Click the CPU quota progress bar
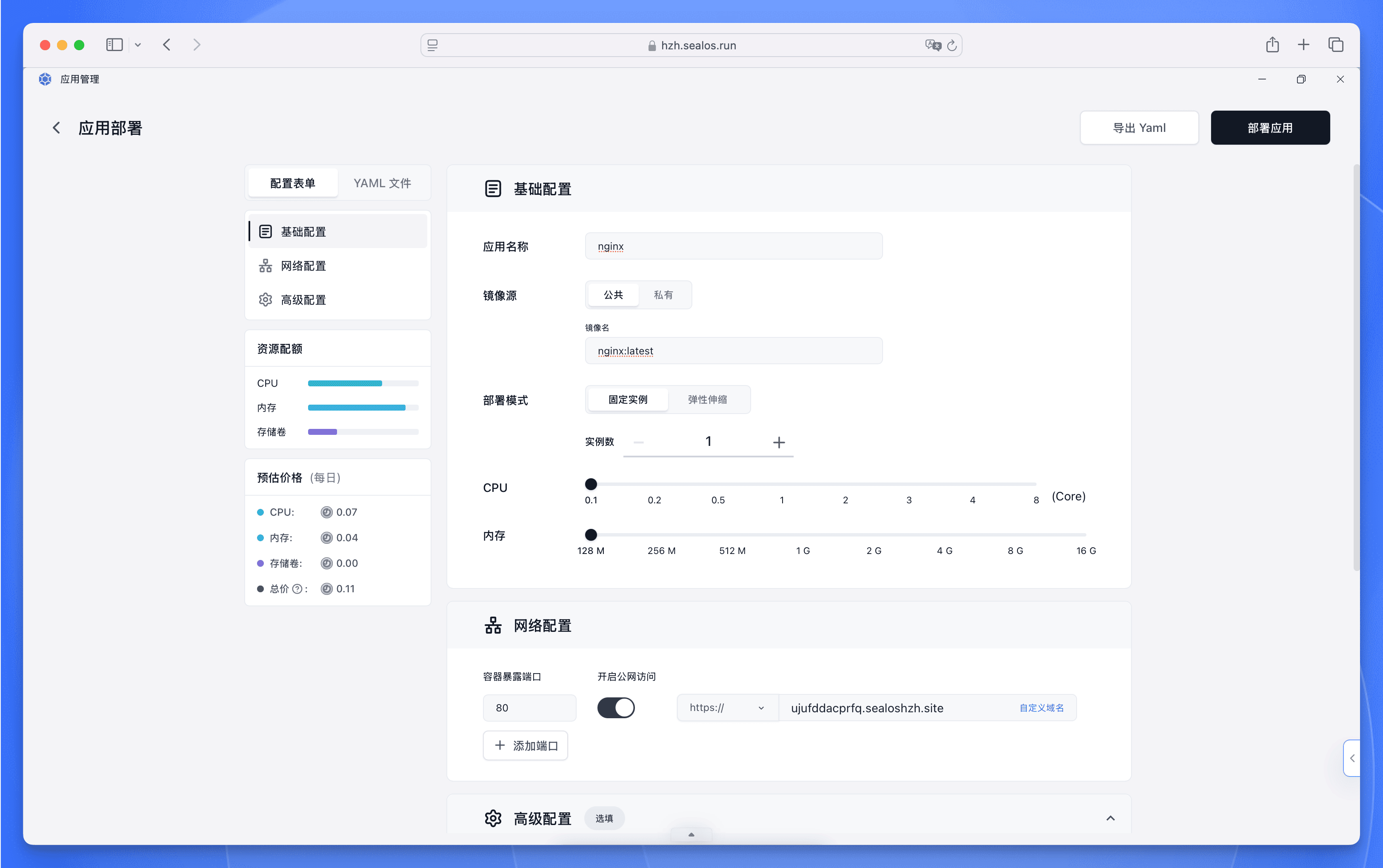Viewport: 1383px width, 868px height. (363, 383)
